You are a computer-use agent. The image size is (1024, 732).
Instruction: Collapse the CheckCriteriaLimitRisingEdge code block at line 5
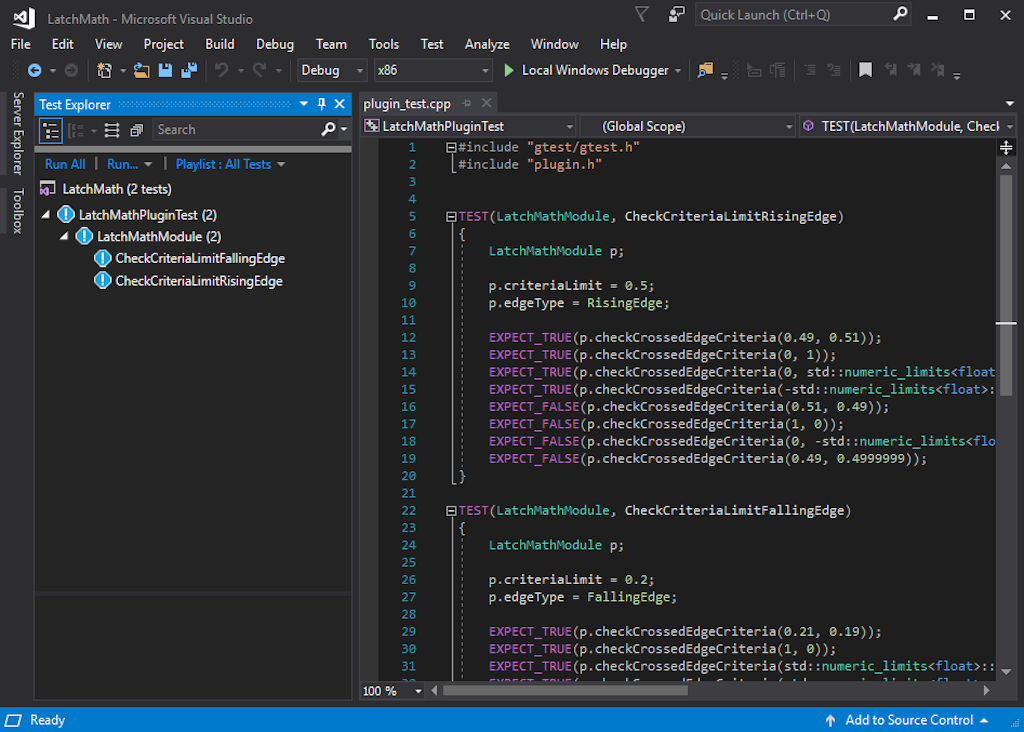451,217
